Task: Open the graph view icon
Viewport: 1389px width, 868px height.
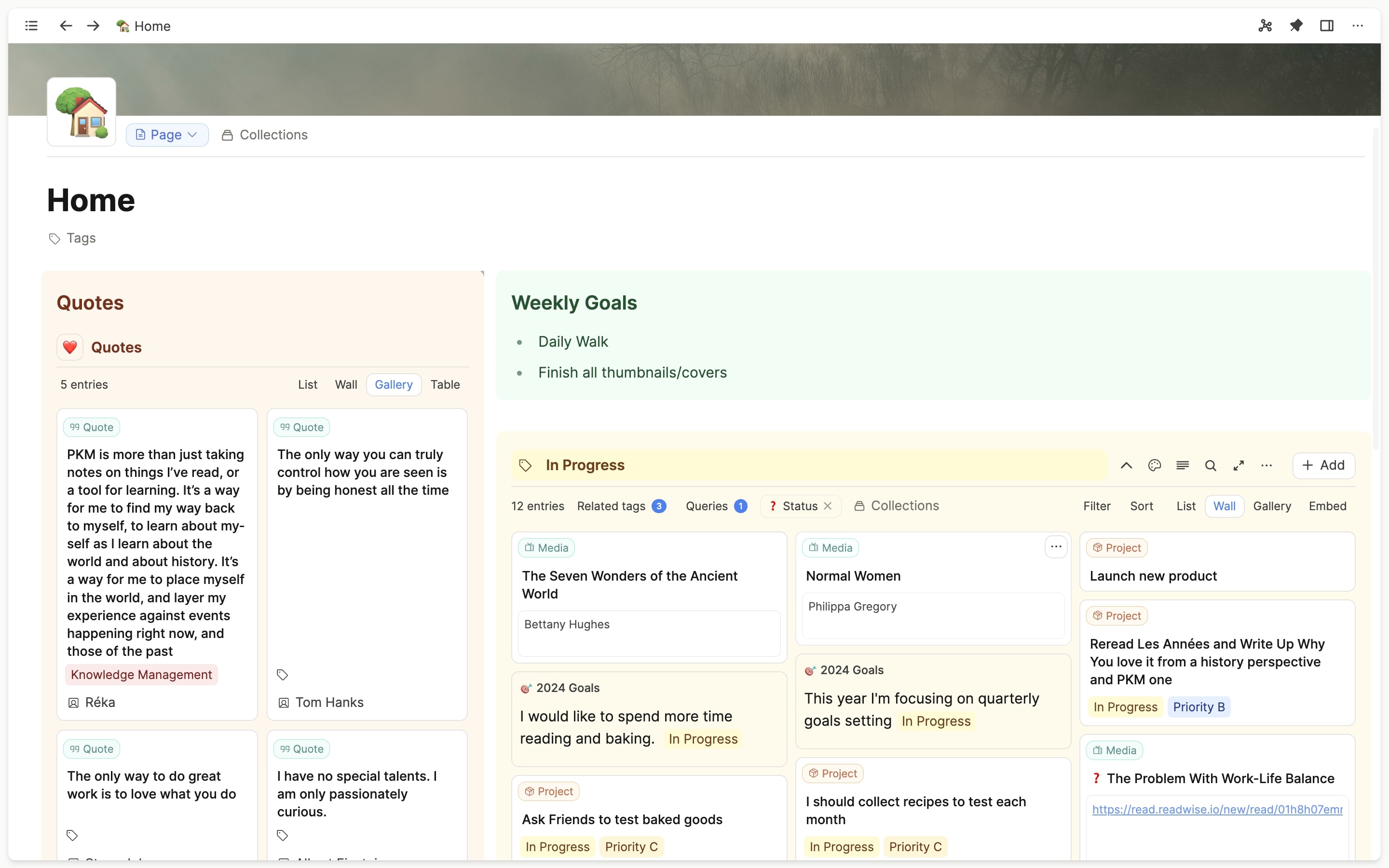Action: coord(1266,26)
